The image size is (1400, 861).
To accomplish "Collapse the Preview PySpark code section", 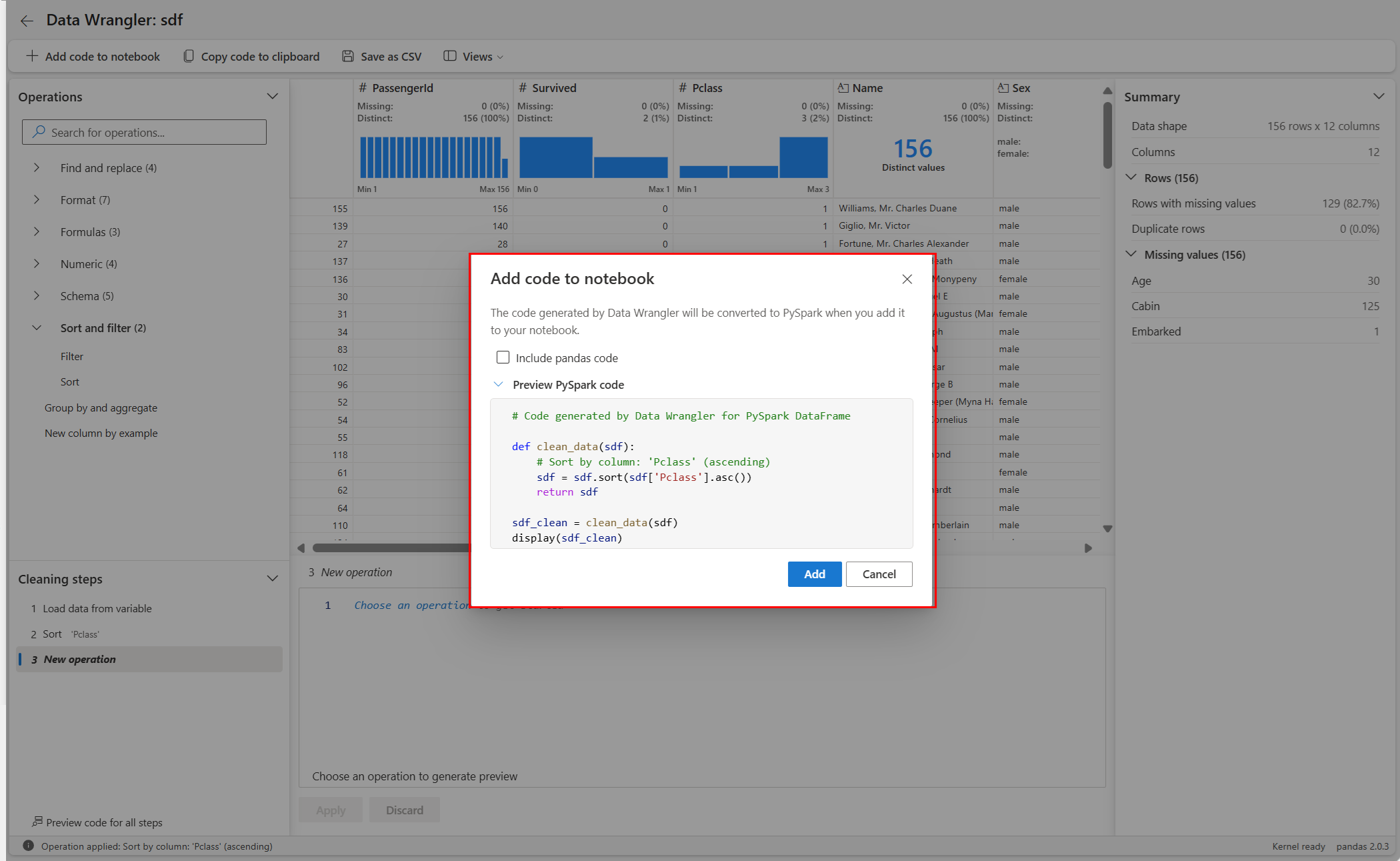I will pyautogui.click(x=498, y=385).
